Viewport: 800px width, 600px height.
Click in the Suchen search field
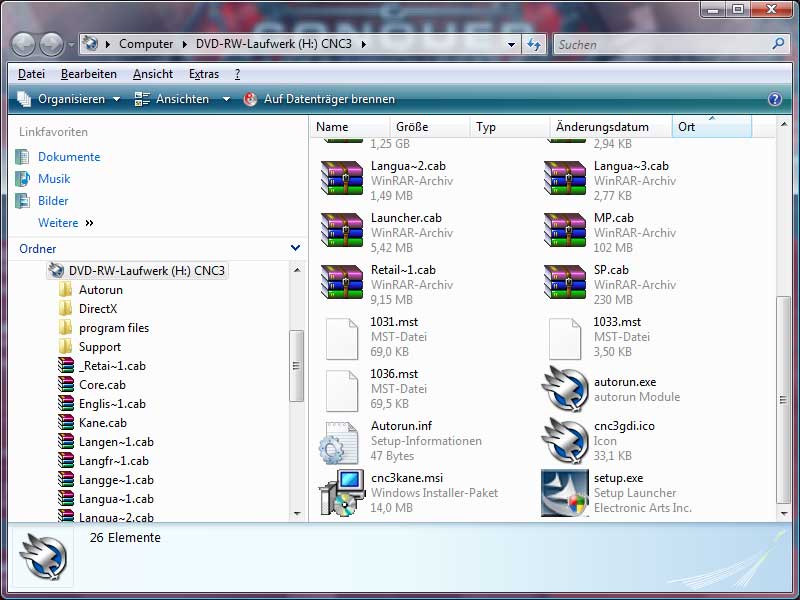coord(660,45)
